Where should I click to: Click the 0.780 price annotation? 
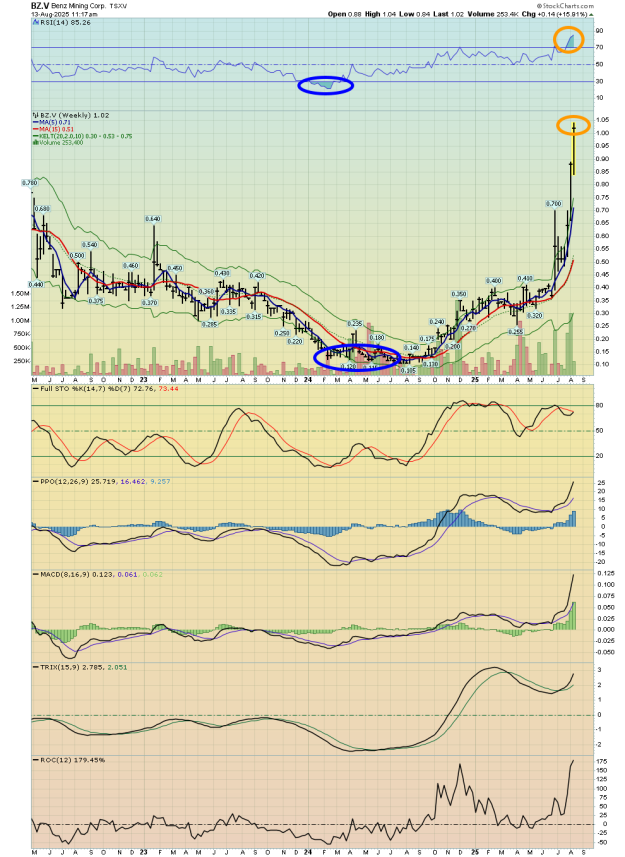(30, 183)
